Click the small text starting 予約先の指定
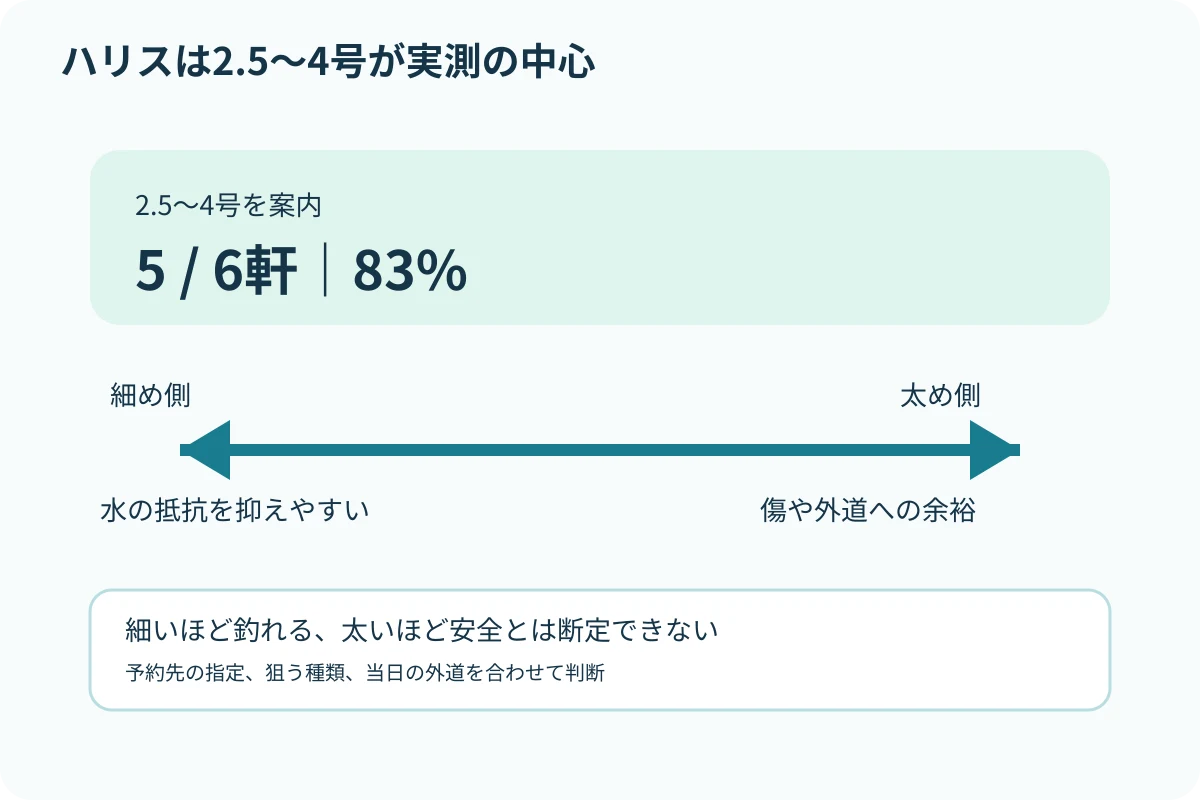The height and width of the screenshot is (800, 1200). tap(365, 672)
